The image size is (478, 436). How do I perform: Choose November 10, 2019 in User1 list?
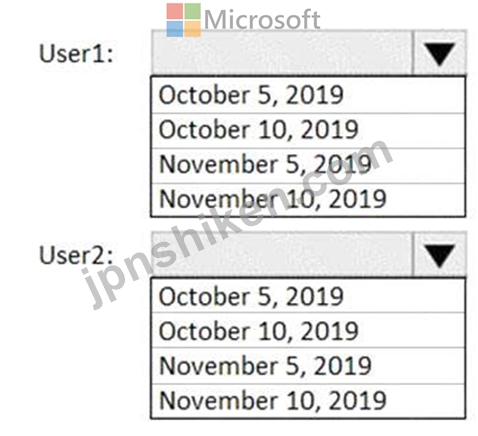click(x=308, y=200)
